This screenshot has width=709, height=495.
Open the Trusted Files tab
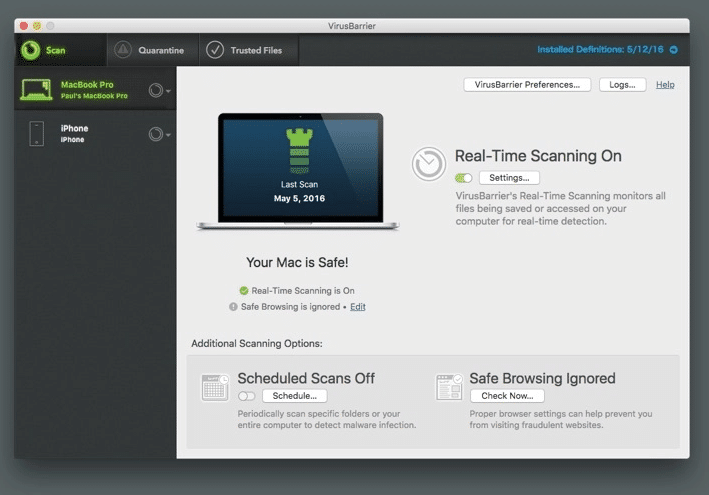click(x=248, y=50)
